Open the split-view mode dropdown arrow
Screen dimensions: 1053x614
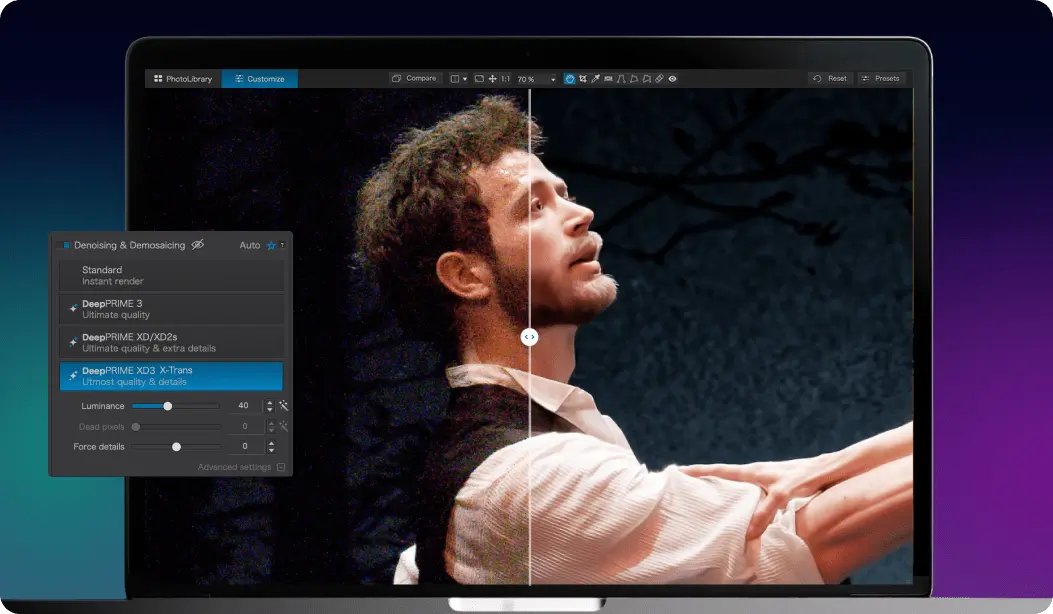click(464, 78)
